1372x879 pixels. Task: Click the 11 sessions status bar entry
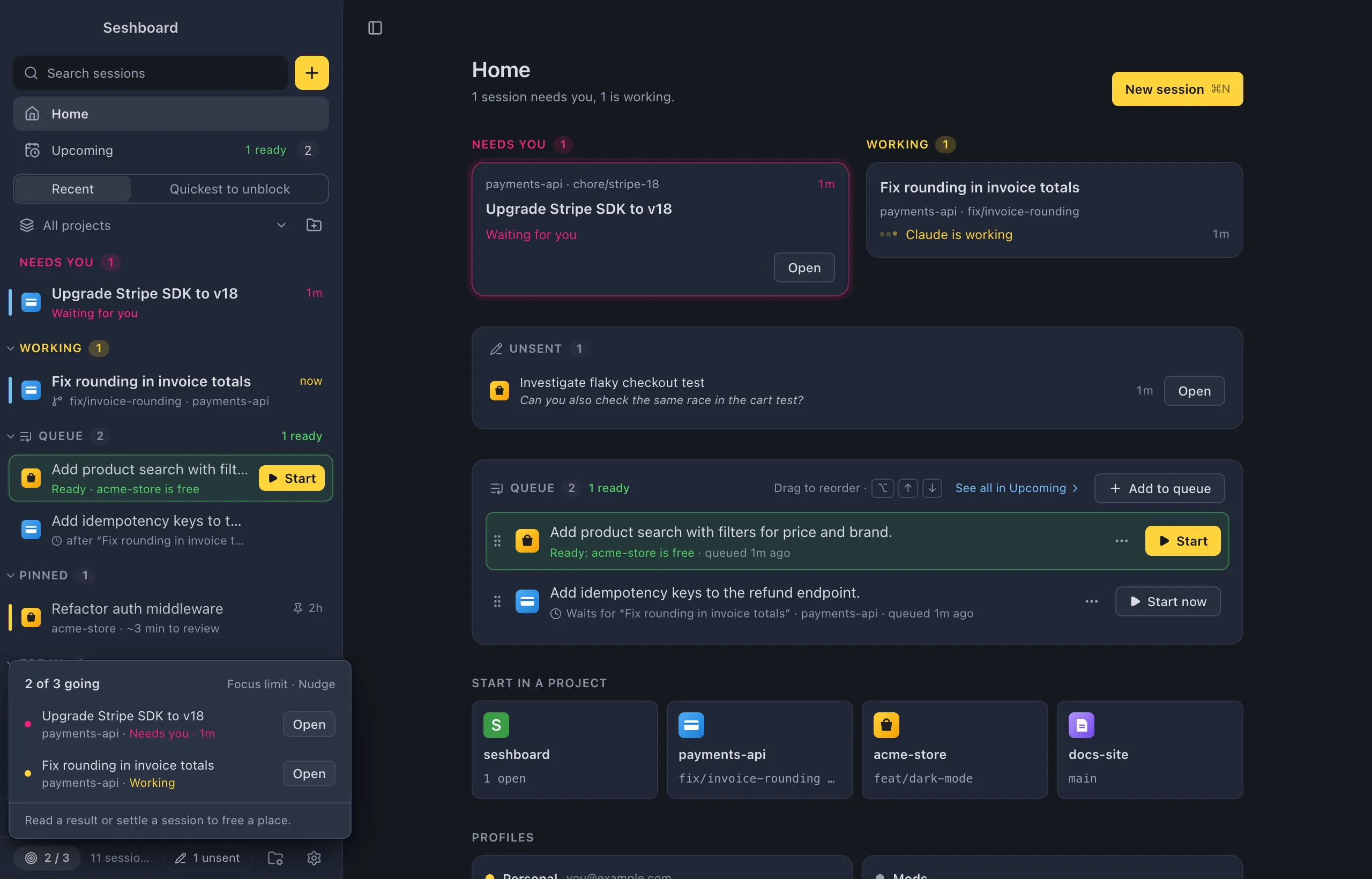[x=120, y=858]
